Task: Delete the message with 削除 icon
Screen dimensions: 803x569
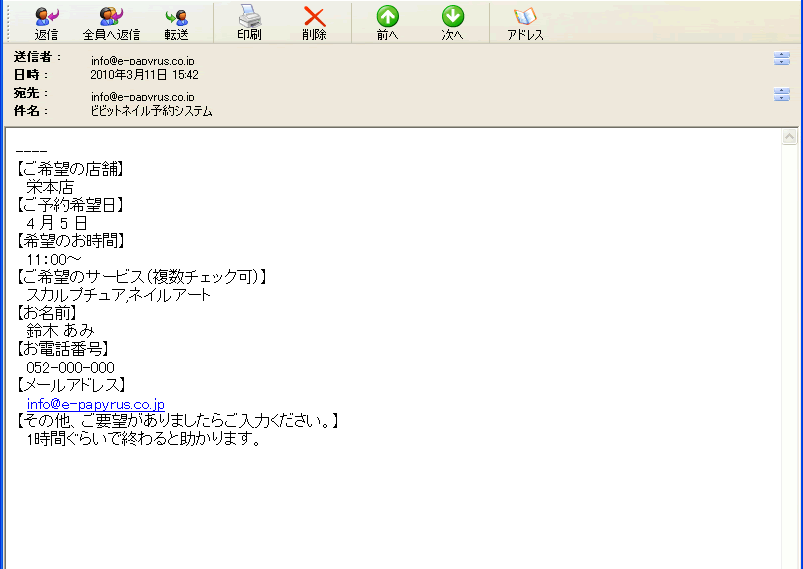Action: pos(314,23)
